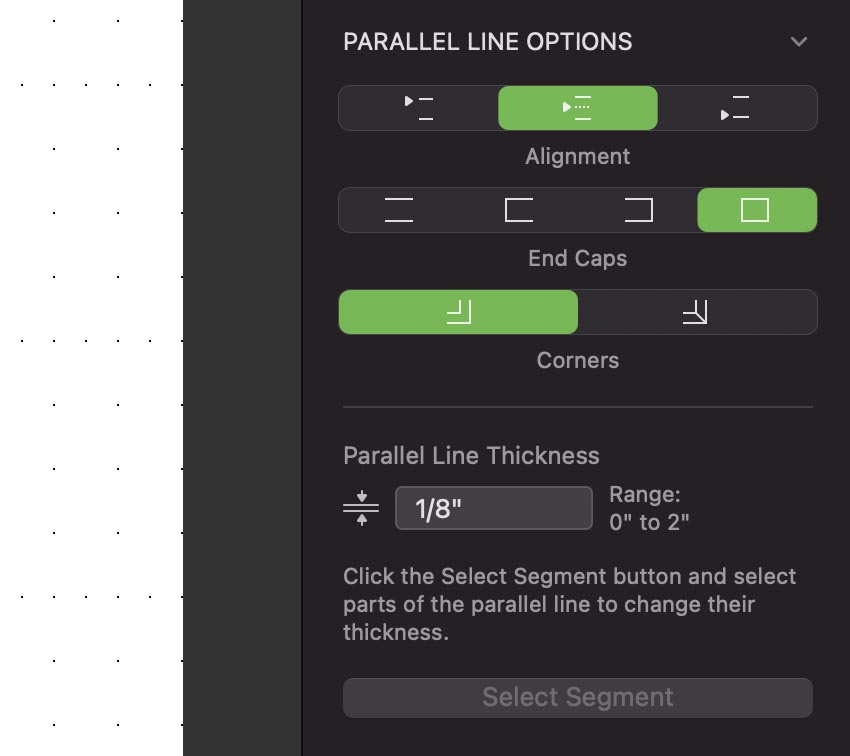Click the Corners label
The image size is (850, 756).
(578, 361)
